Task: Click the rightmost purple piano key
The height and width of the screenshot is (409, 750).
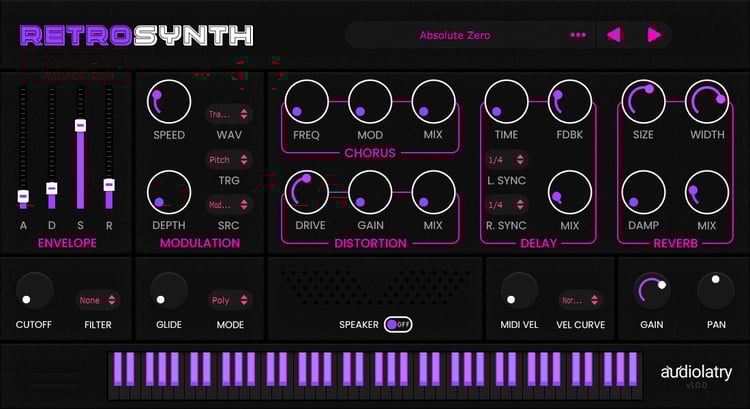Action: point(633,368)
